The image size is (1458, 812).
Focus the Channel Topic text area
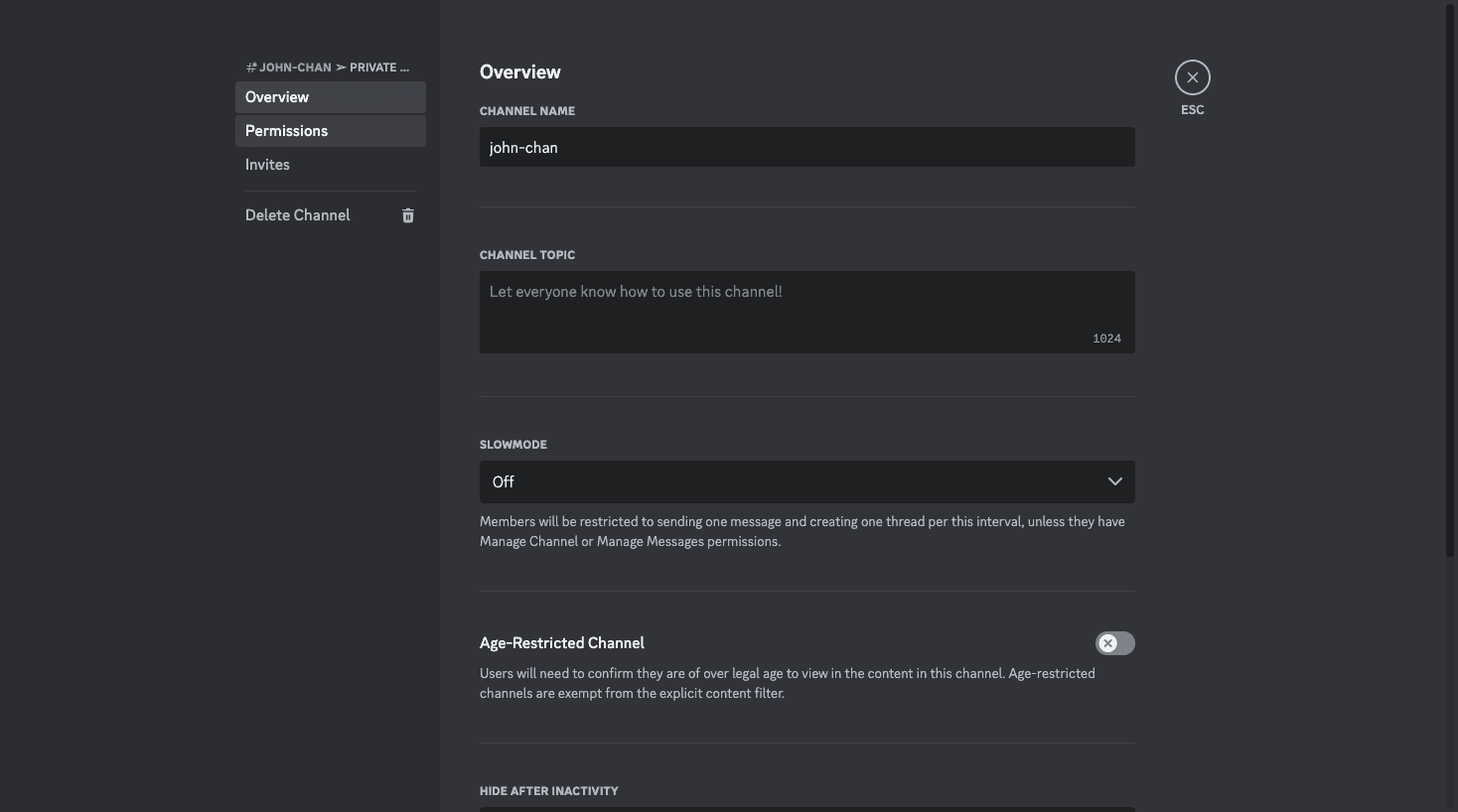click(807, 312)
